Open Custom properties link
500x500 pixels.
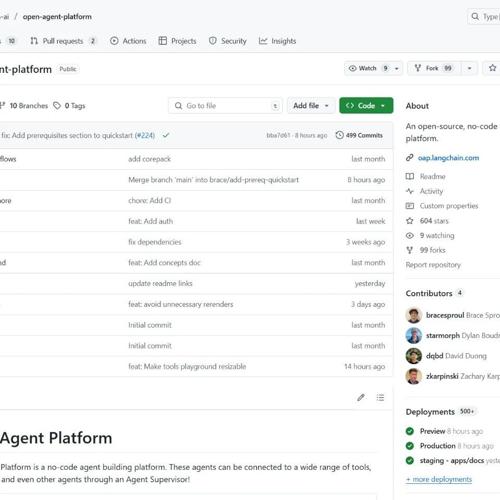449,206
